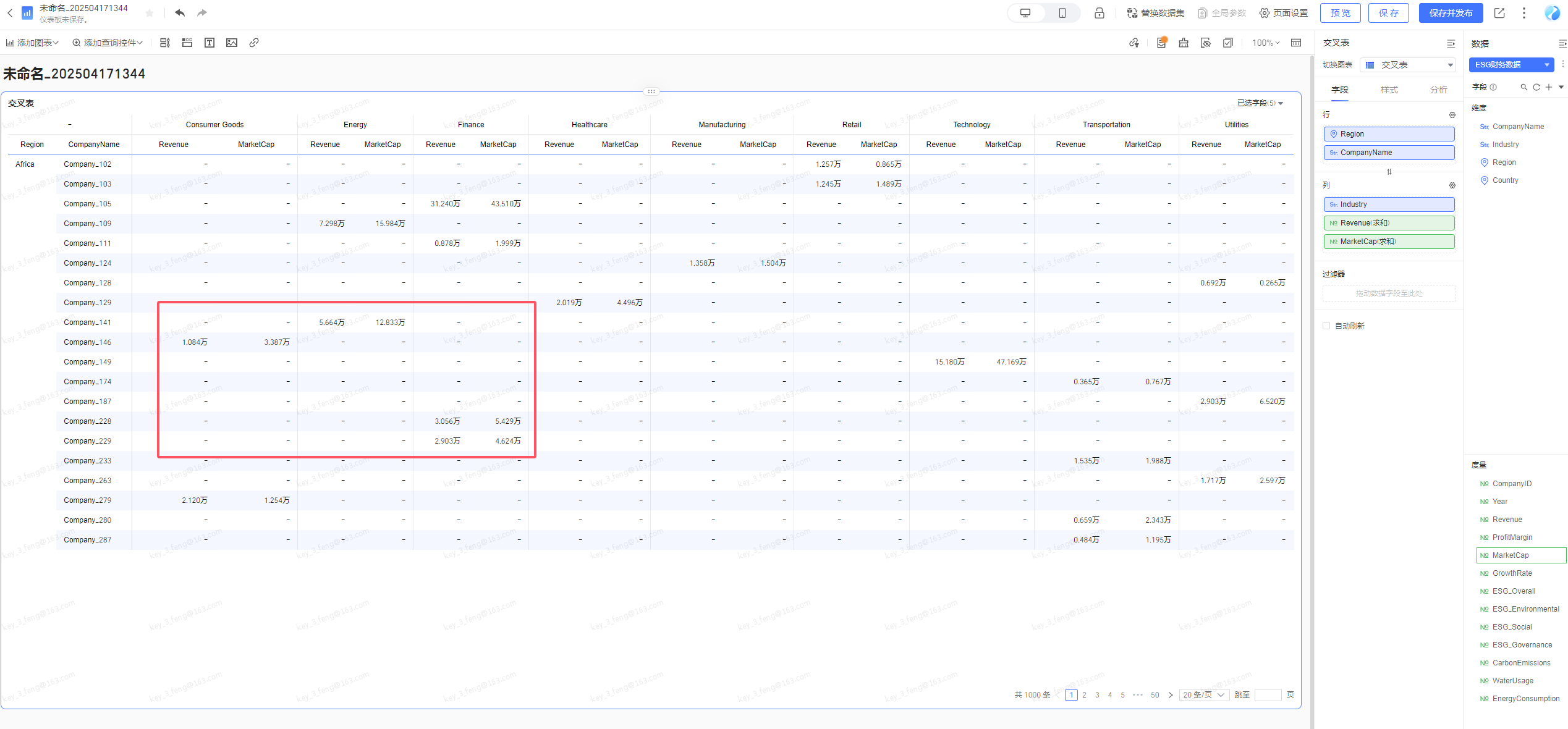Viewport: 1568px width, 729px height.
Task: Insert an image widget
Action: 232,43
